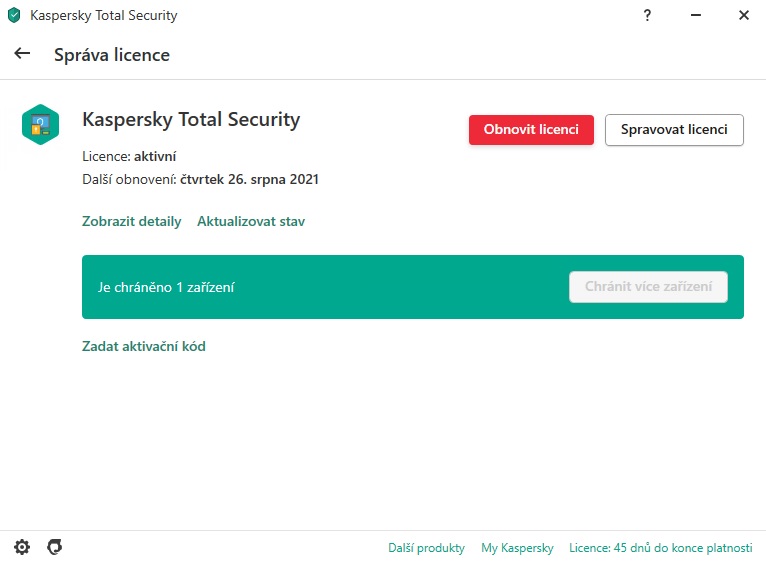This screenshot has width=766, height=563.
Task: Click the Licence: 45 dnů do konce platnosti link
Action: [660, 548]
